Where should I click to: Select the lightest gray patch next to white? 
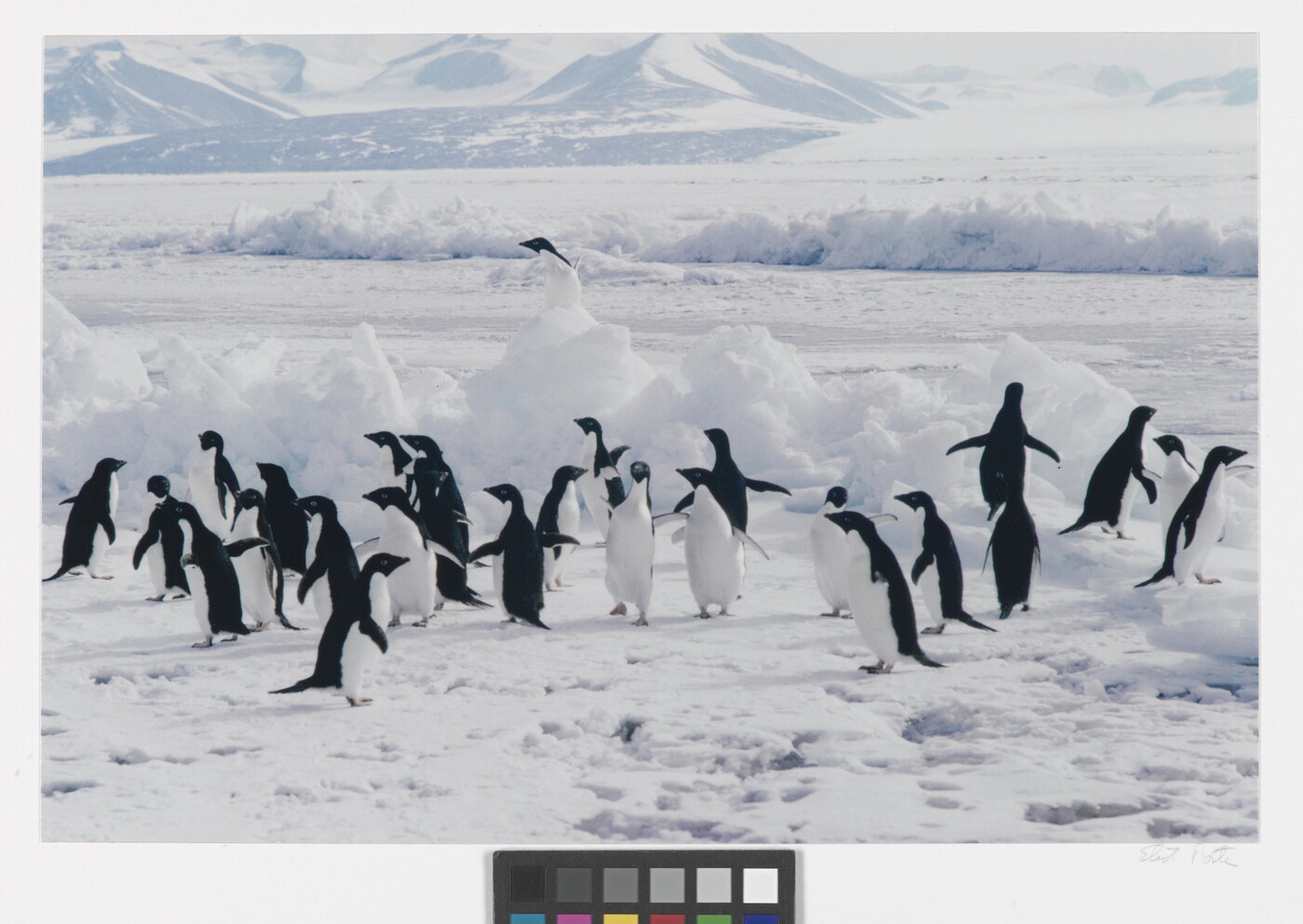click(x=714, y=885)
